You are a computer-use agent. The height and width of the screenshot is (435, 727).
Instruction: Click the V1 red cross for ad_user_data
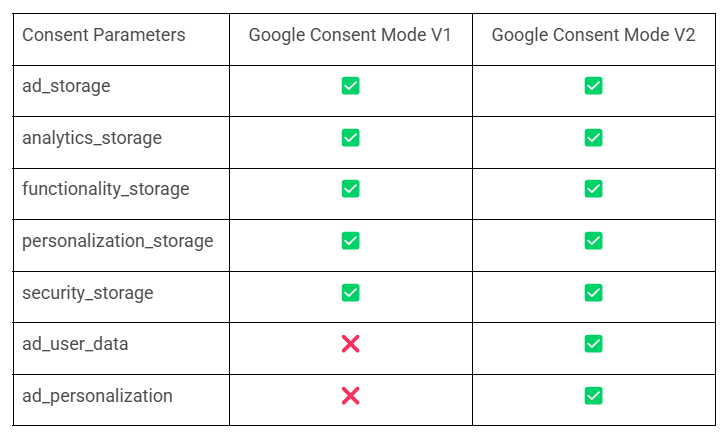350,344
